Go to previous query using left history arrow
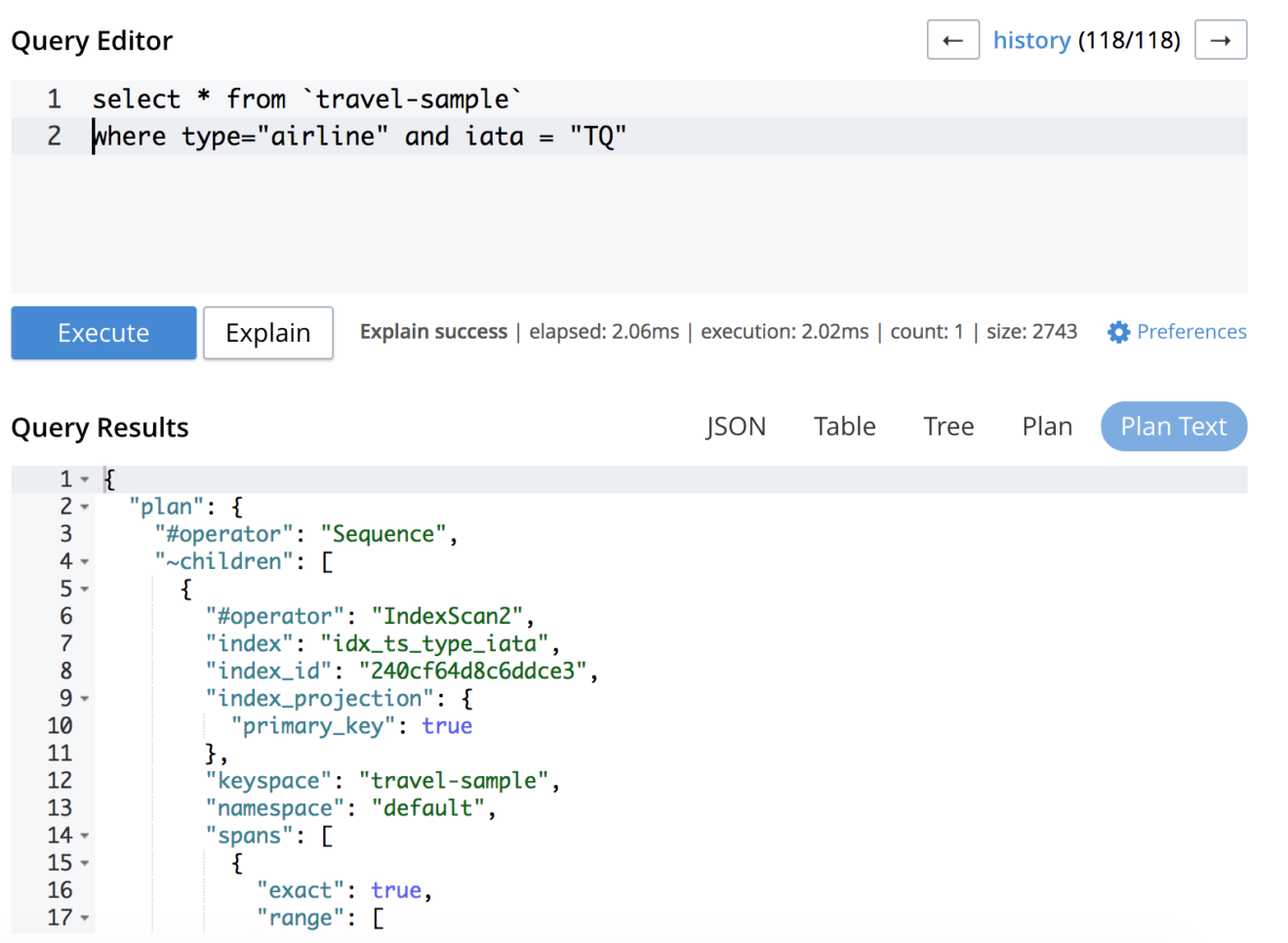The width and height of the screenshot is (1288, 943). coord(952,39)
